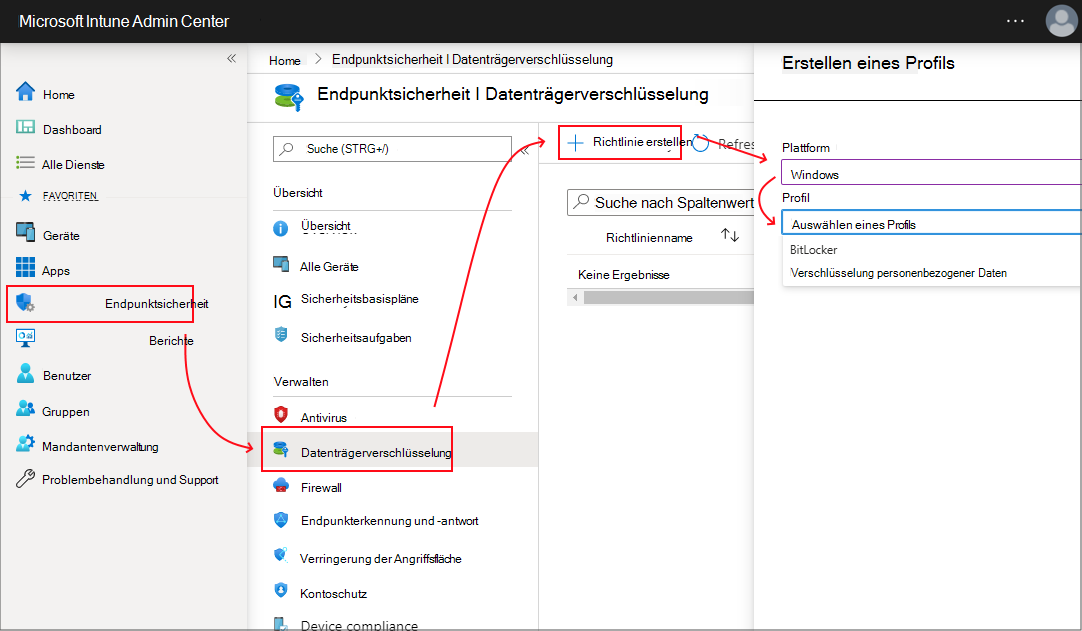Open Berichte menu item
The width and height of the screenshot is (1082, 631).
click(x=171, y=340)
